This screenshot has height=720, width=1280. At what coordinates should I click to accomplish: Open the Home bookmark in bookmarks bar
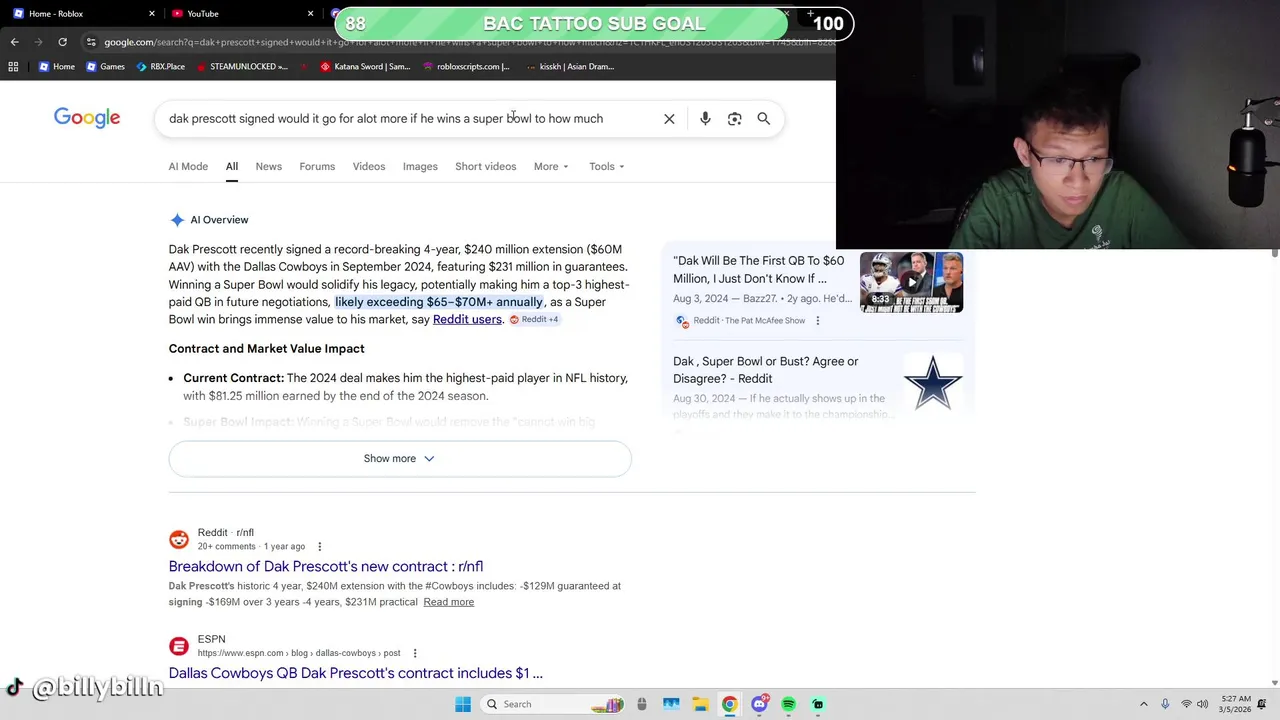[x=56, y=66]
